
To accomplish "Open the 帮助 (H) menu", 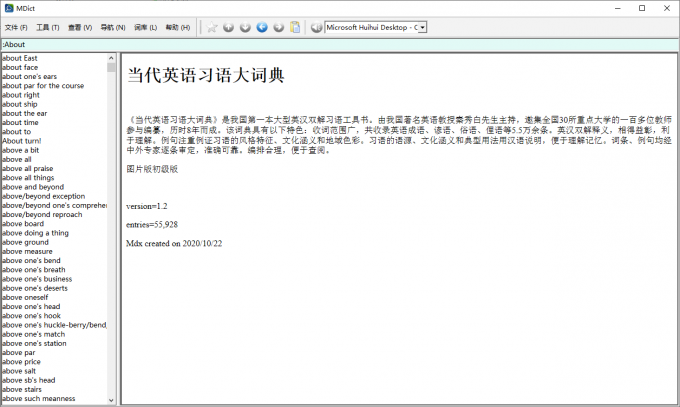I will point(177,27).
